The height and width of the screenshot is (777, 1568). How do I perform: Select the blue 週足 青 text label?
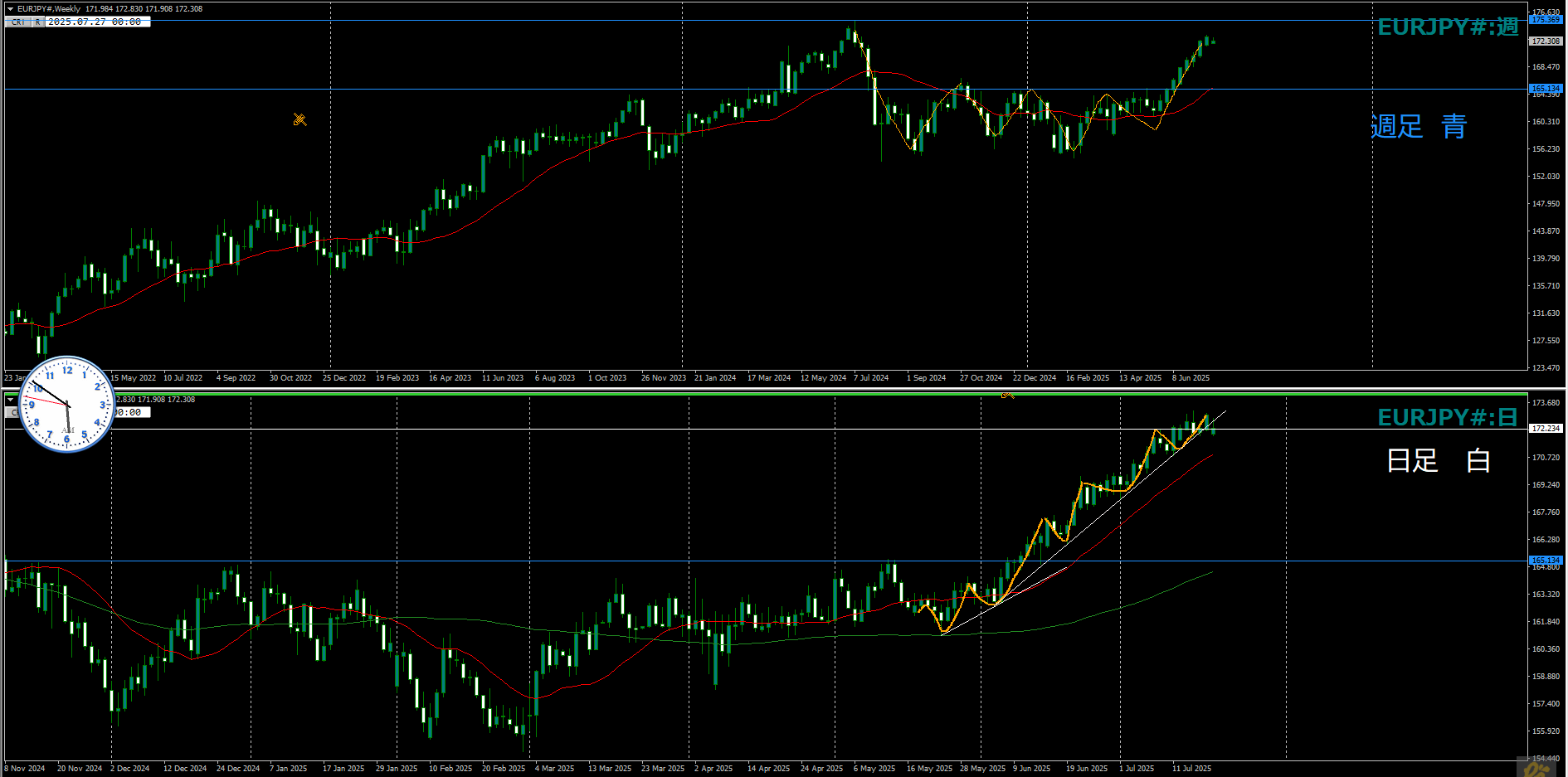[1419, 127]
